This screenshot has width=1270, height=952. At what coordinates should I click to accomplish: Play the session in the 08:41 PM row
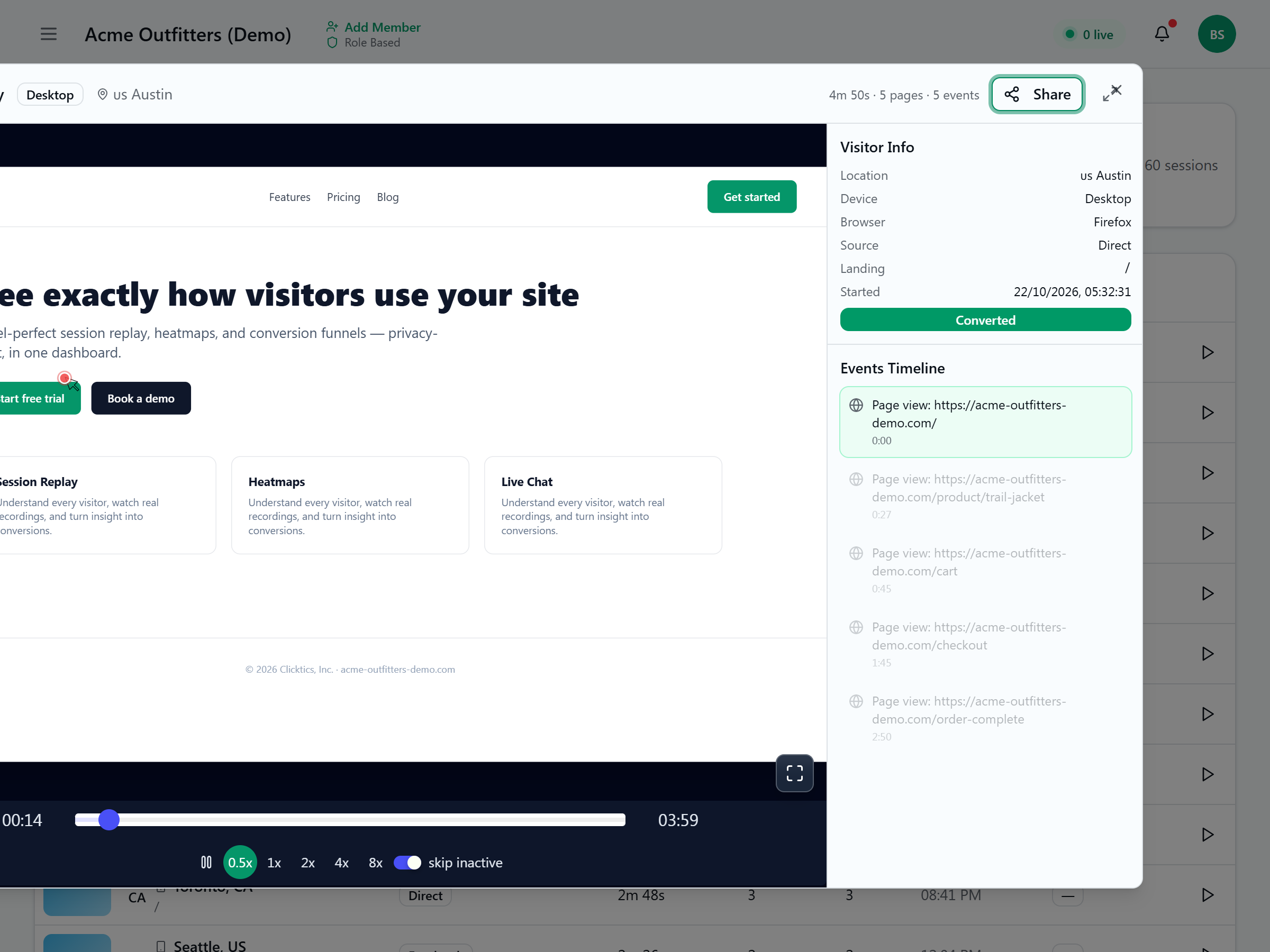click(1208, 895)
